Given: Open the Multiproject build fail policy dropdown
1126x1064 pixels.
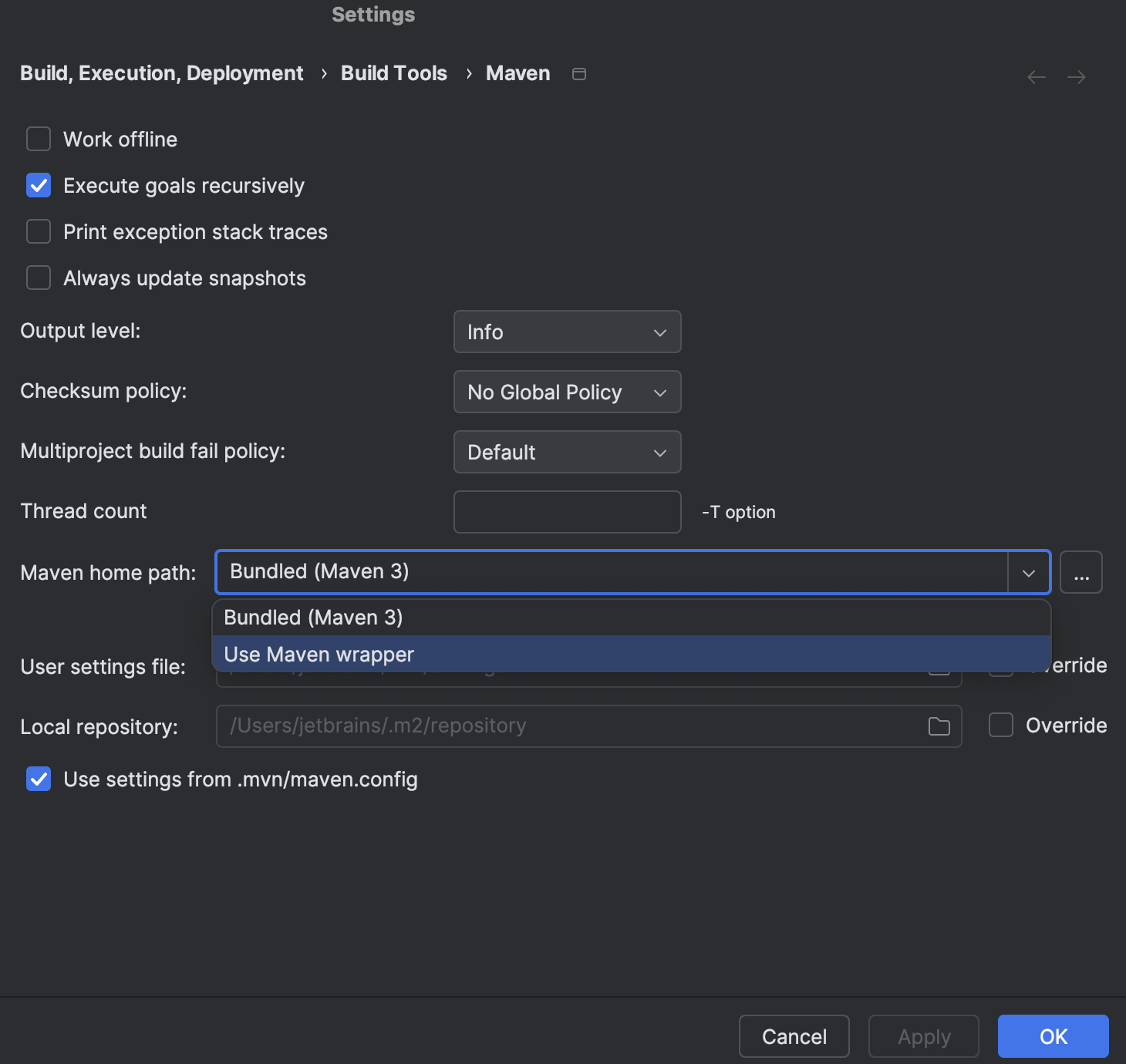Looking at the screenshot, I should coord(567,452).
